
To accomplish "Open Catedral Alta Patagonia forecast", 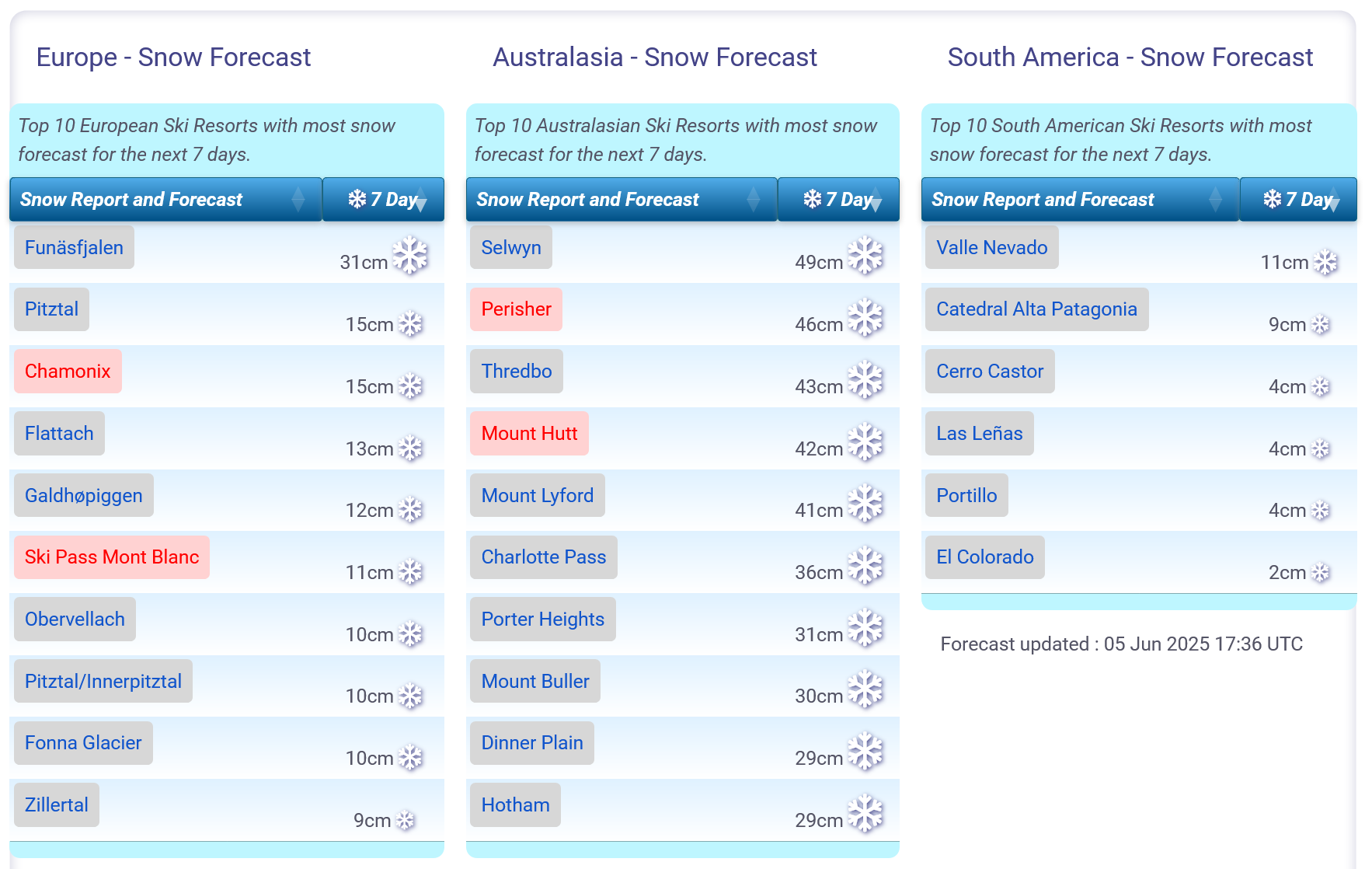I will point(1036,309).
